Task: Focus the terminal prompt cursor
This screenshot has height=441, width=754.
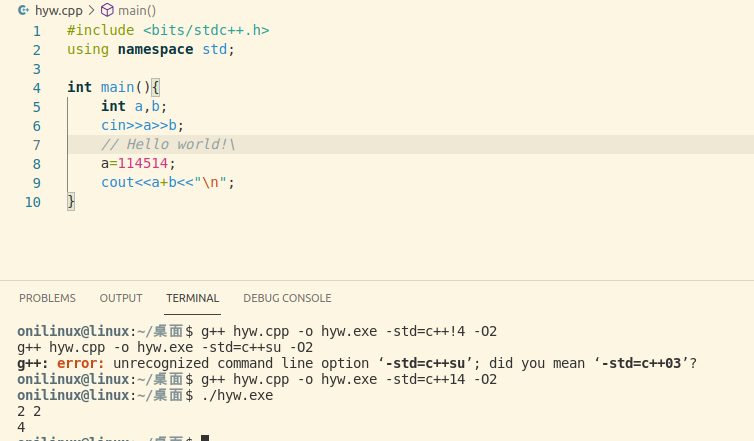Action: [205, 438]
